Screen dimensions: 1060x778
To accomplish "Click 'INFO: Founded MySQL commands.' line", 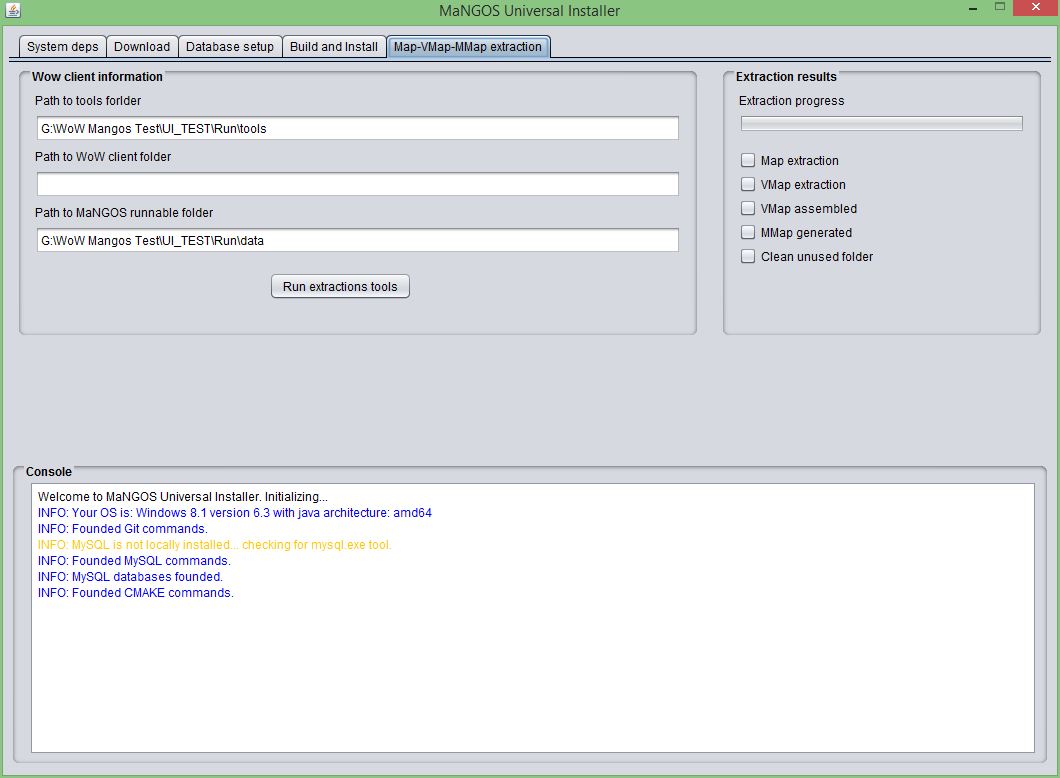I will (134, 561).
